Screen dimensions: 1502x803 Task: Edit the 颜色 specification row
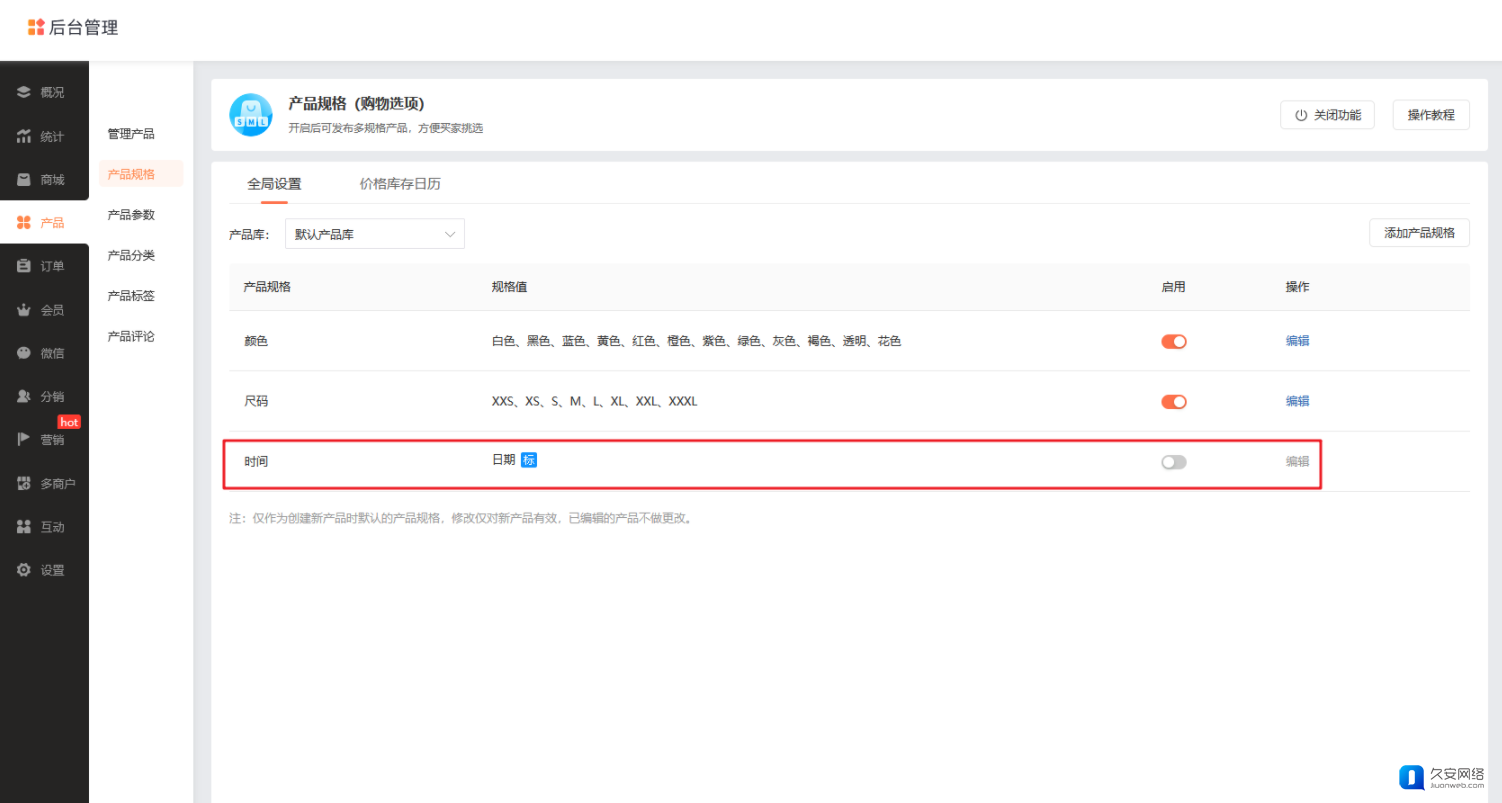pos(1297,341)
